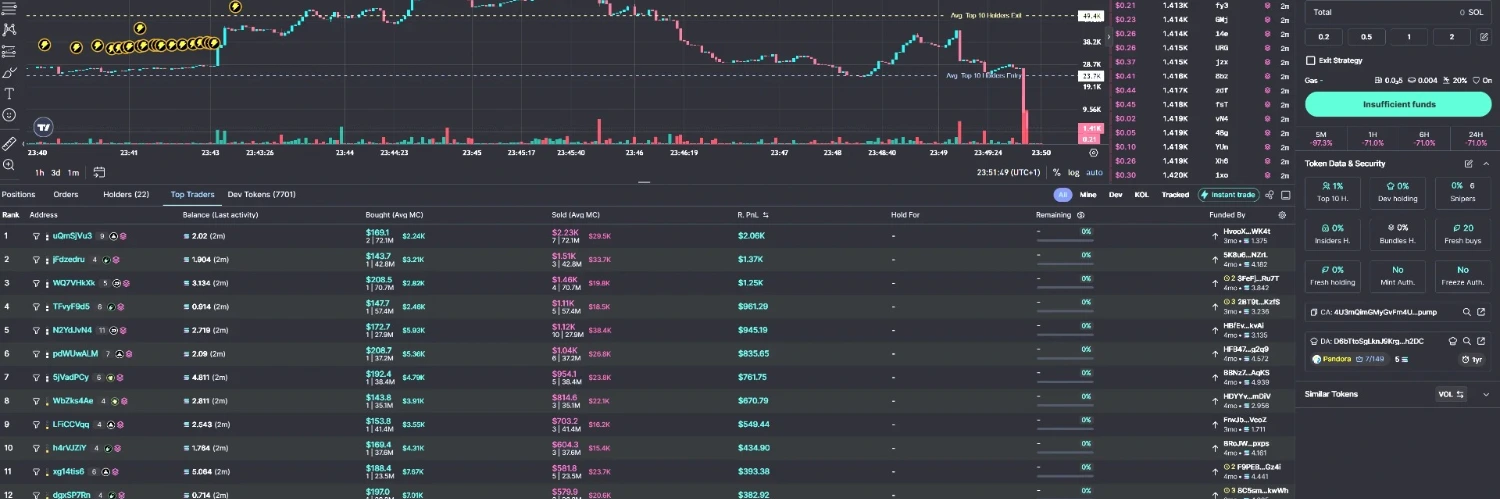Activate the chart zoom-in tool
Viewport: 1500px width, 499px height.
pos(9,165)
